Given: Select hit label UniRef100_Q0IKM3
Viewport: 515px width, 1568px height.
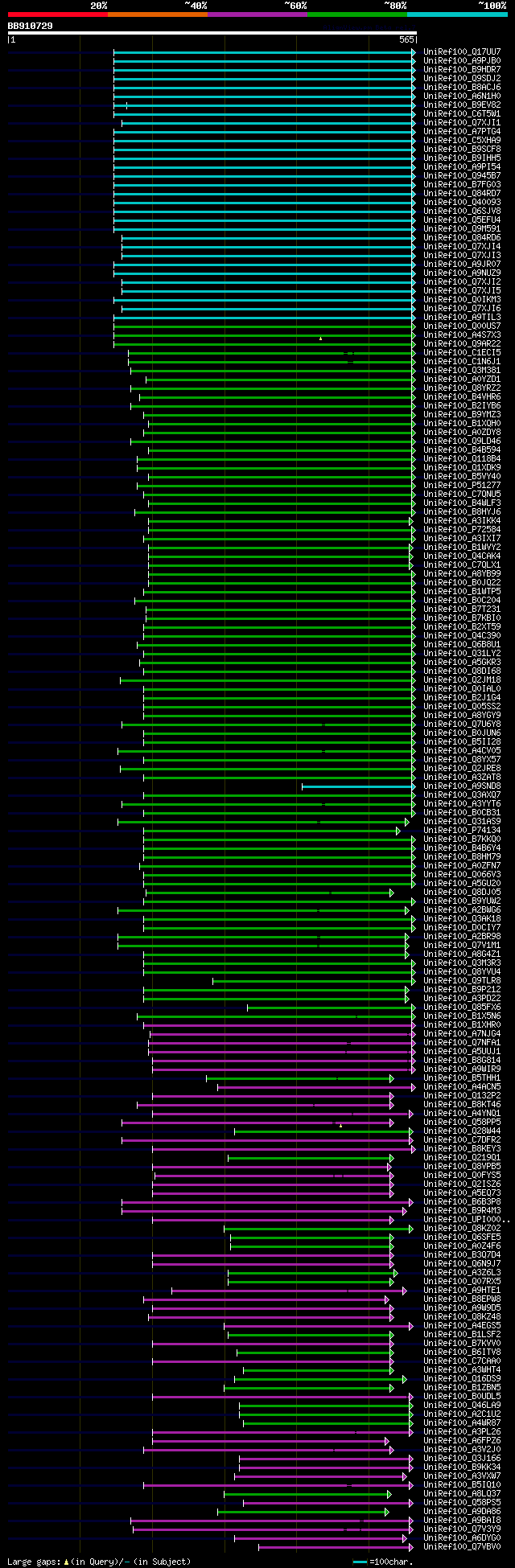Looking at the screenshot, I should [x=462, y=299].
